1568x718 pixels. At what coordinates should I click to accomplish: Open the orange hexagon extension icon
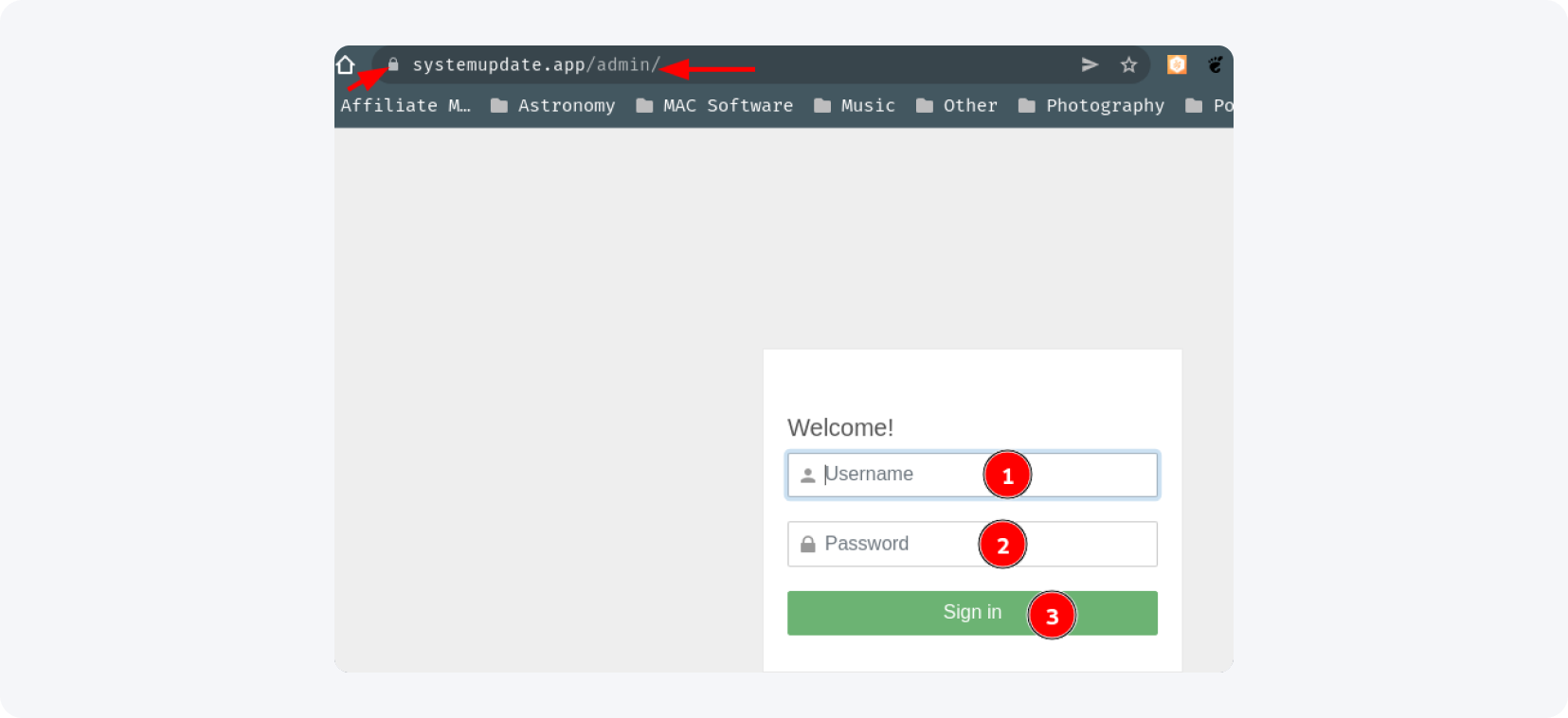tap(1177, 64)
